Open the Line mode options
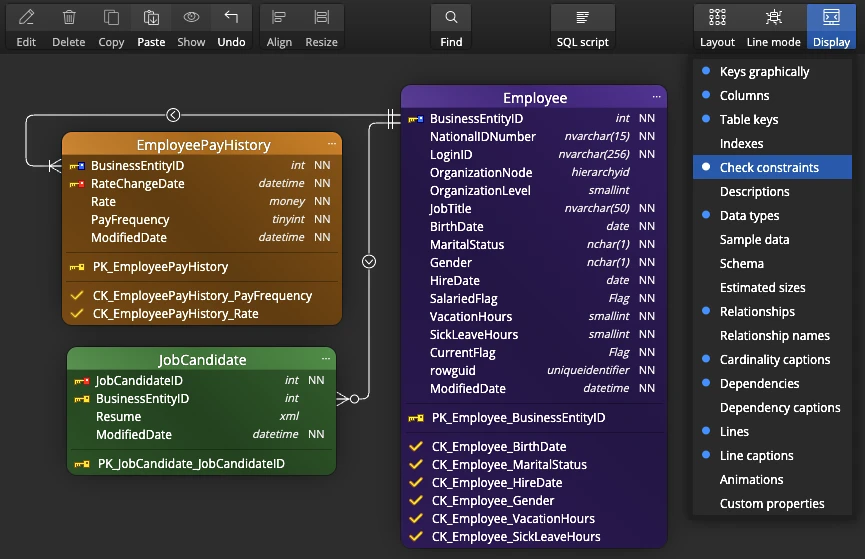Viewport: 865px width, 559px height. 773,26
